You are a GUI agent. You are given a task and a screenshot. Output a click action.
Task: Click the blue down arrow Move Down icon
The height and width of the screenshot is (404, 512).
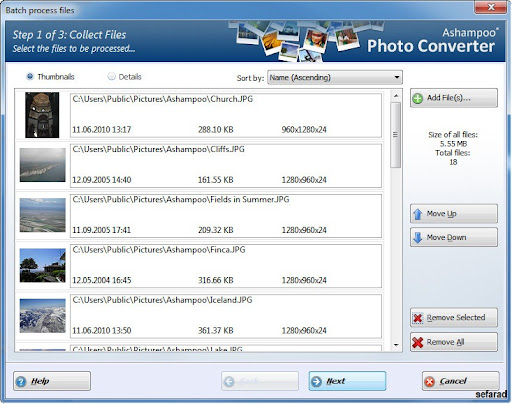click(x=418, y=238)
